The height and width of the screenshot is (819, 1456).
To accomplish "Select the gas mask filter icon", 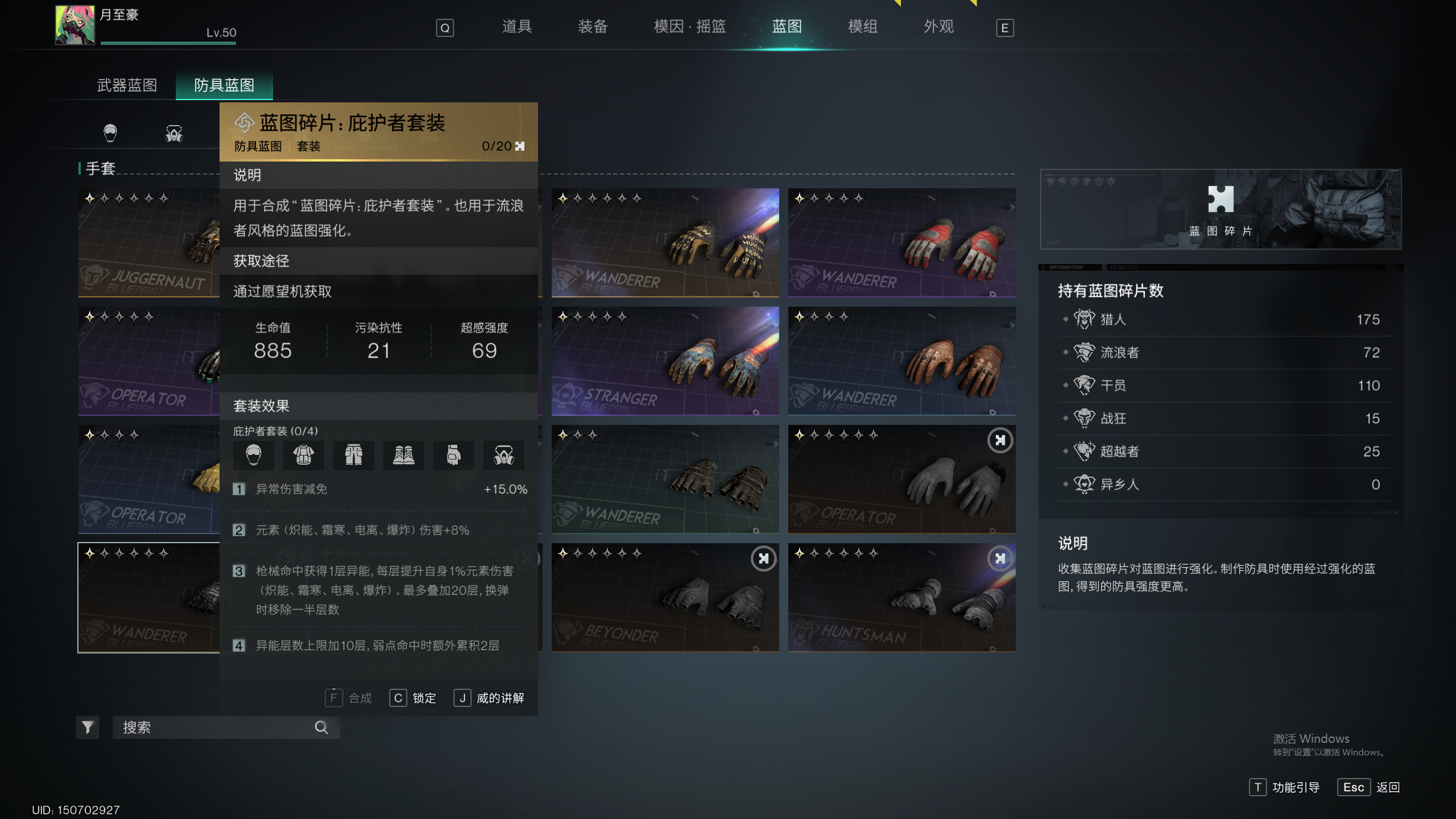I will click(x=174, y=134).
